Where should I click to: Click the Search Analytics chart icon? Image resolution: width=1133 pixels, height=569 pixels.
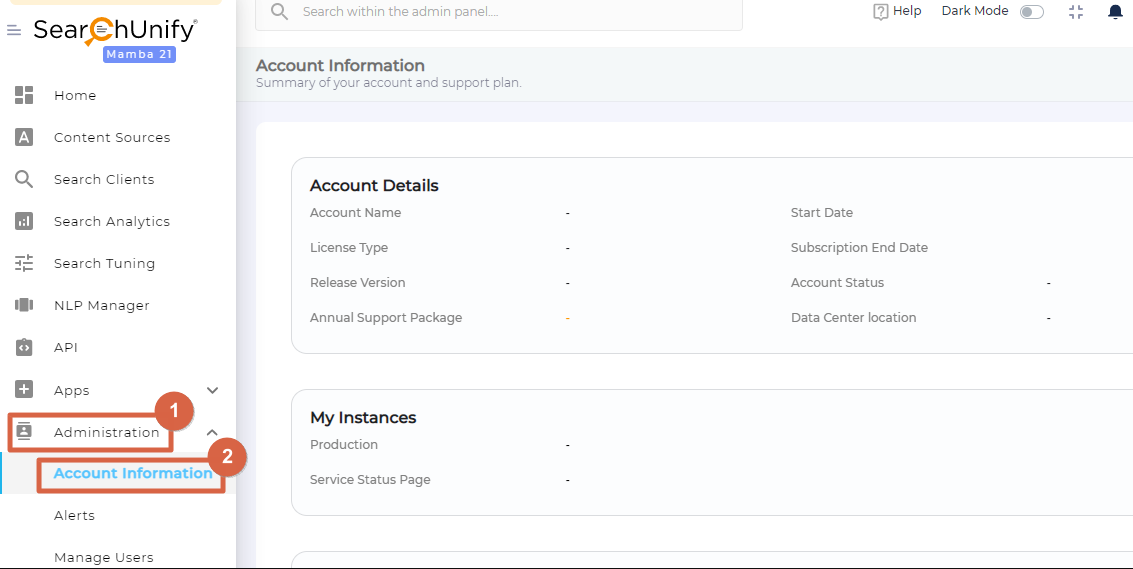point(24,221)
